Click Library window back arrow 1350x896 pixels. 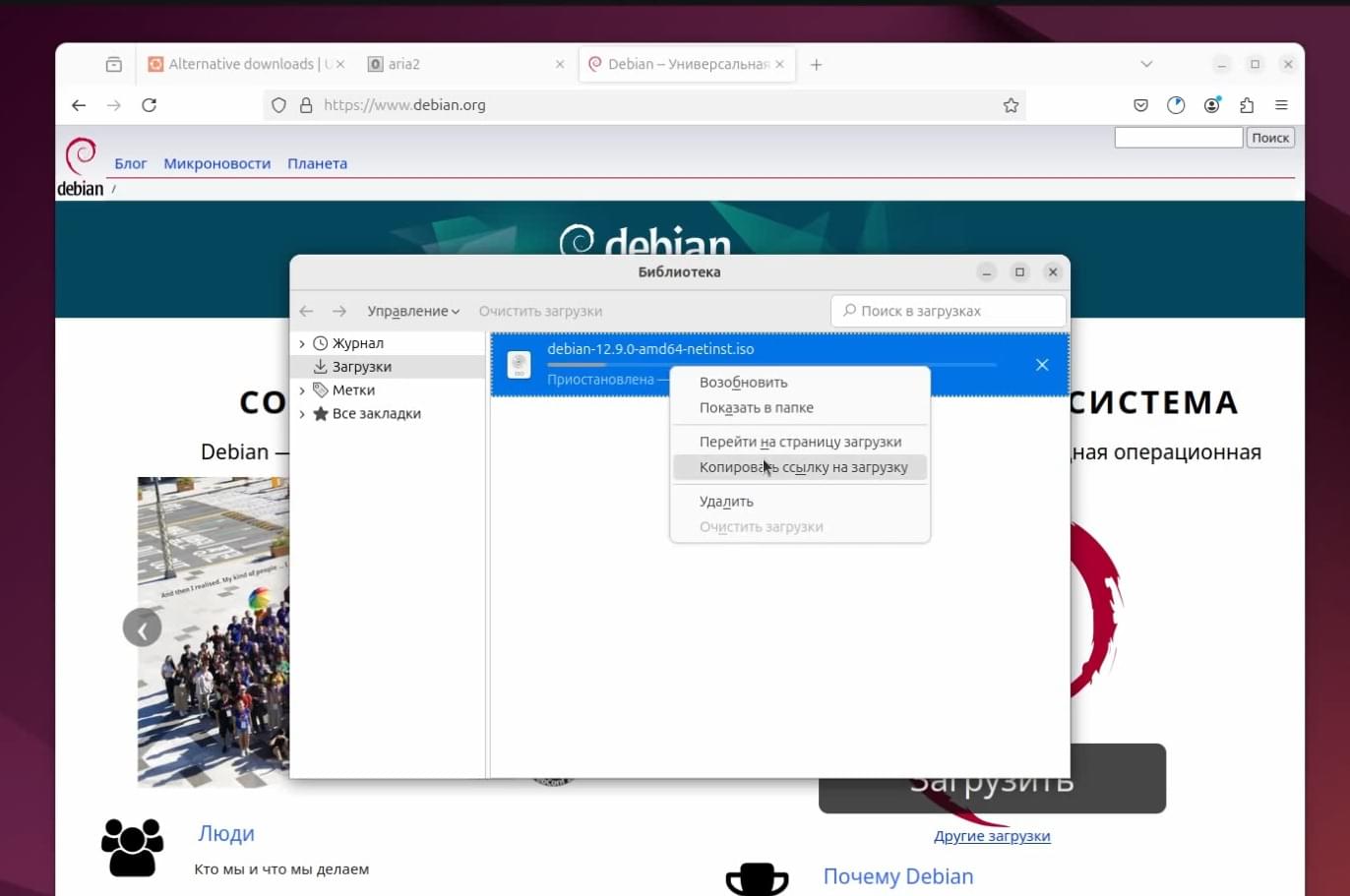pyautogui.click(x=306, y=311)
